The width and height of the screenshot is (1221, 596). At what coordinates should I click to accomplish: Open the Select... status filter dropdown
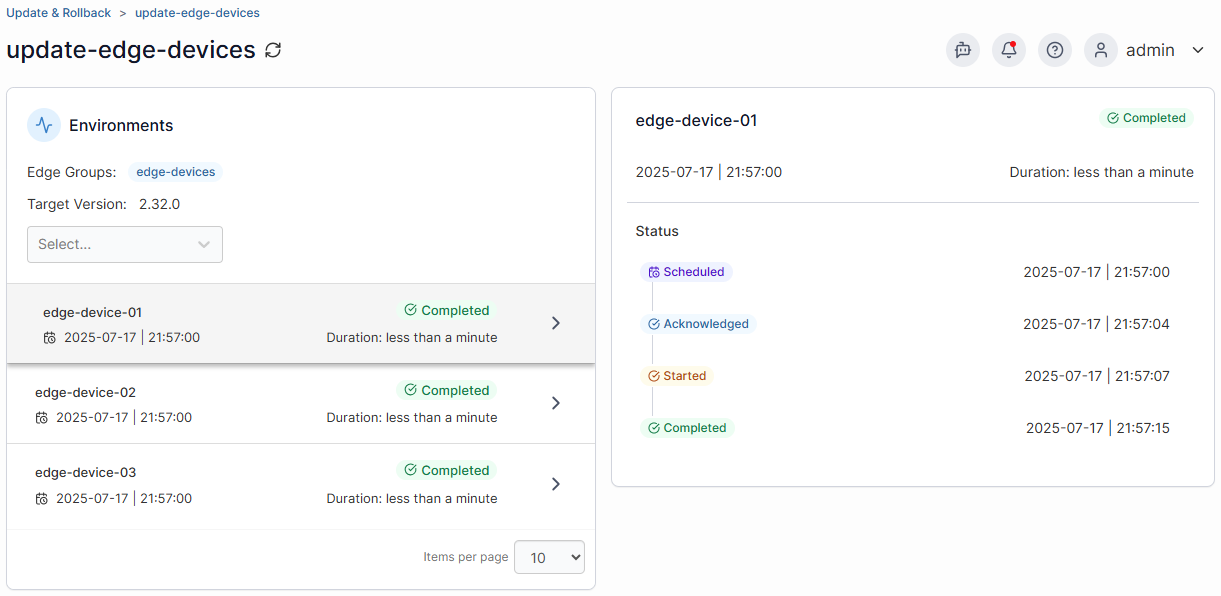(x=125, y=244)
